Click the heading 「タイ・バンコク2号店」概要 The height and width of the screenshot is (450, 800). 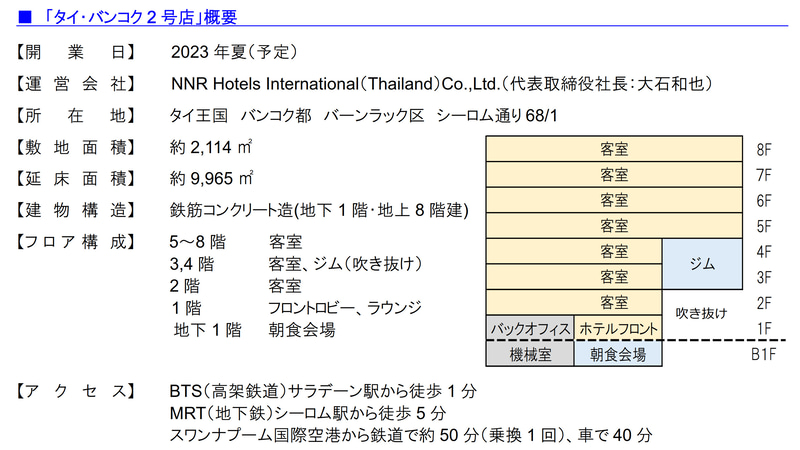[x=139, y=17]
